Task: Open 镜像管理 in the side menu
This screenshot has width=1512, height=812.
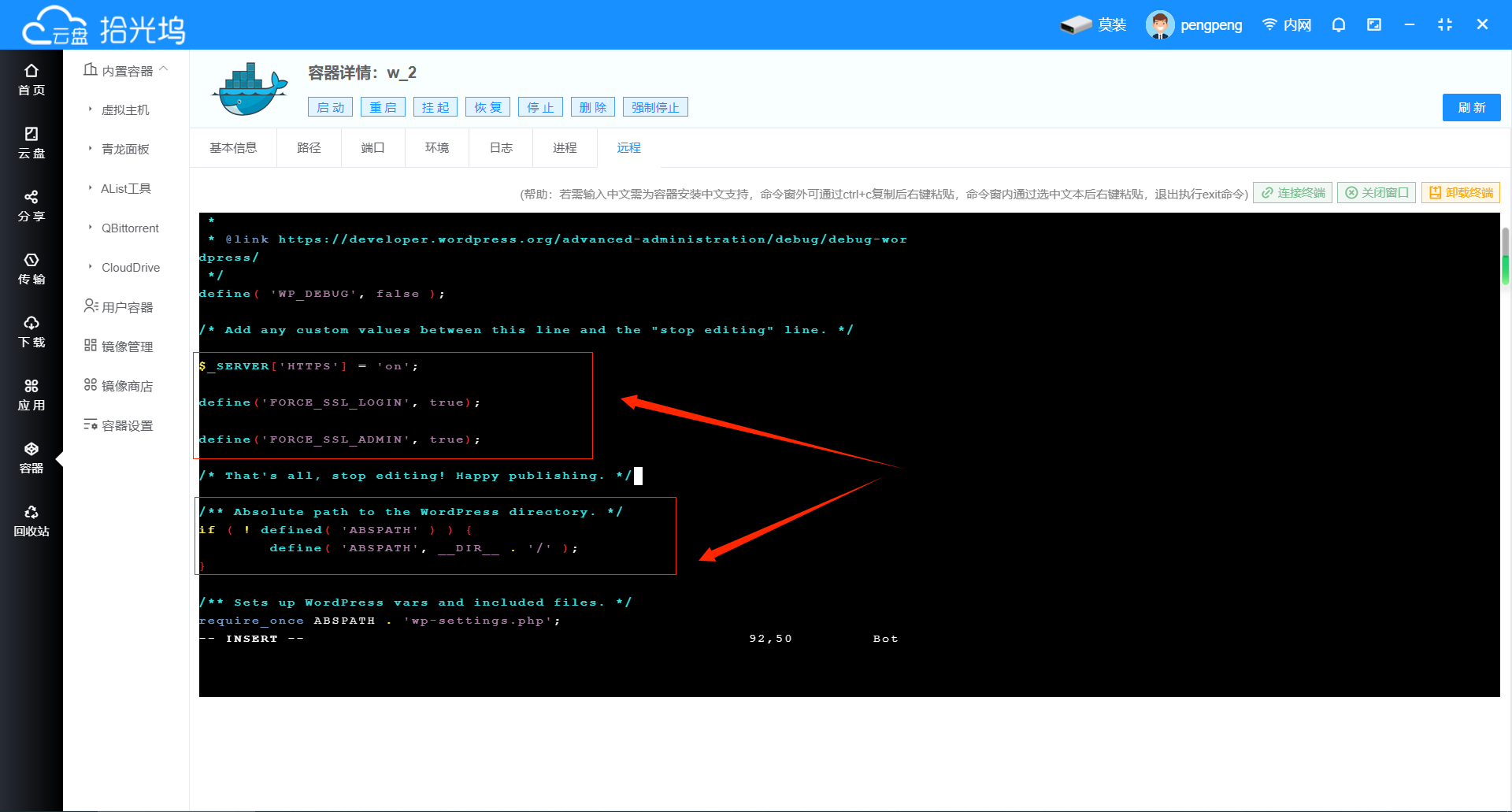Action: (119, 346)
